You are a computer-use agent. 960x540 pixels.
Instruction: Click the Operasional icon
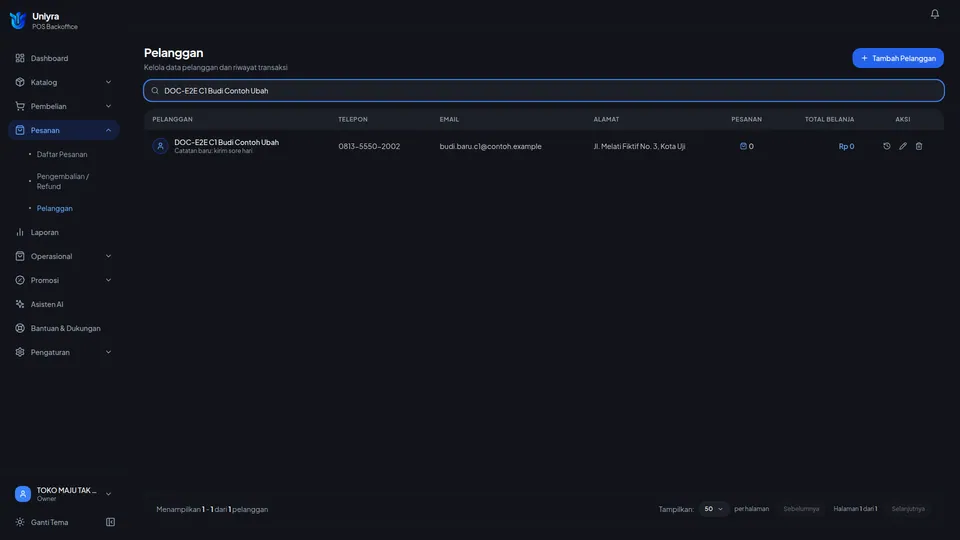[20, 256]
